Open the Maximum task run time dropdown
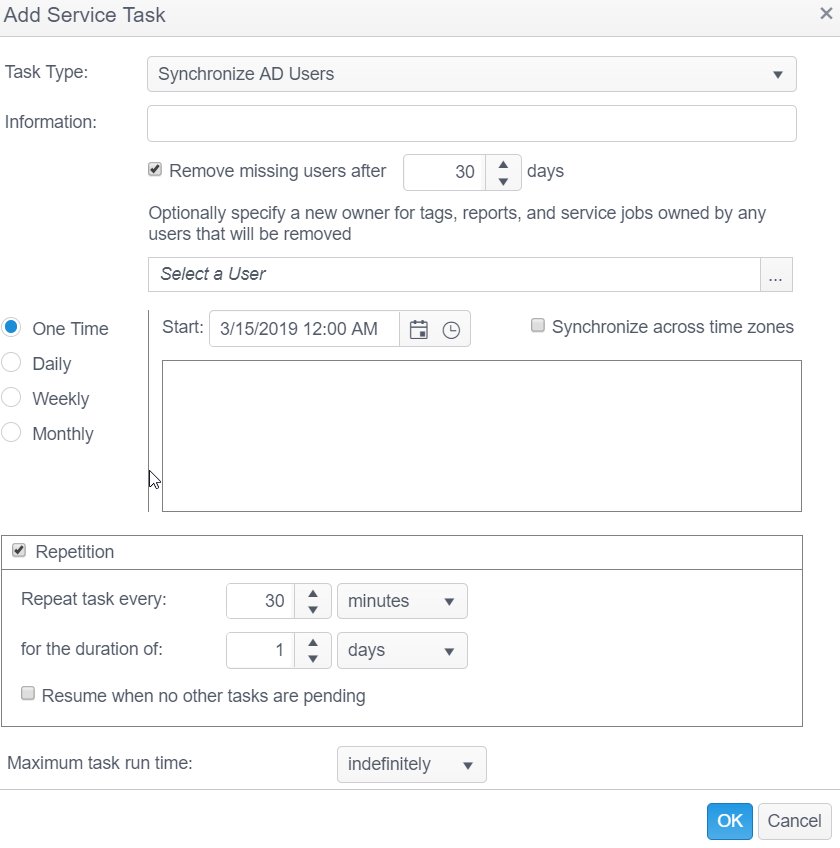Viewport: 840px width, 848px height. [x=411, y=764]
